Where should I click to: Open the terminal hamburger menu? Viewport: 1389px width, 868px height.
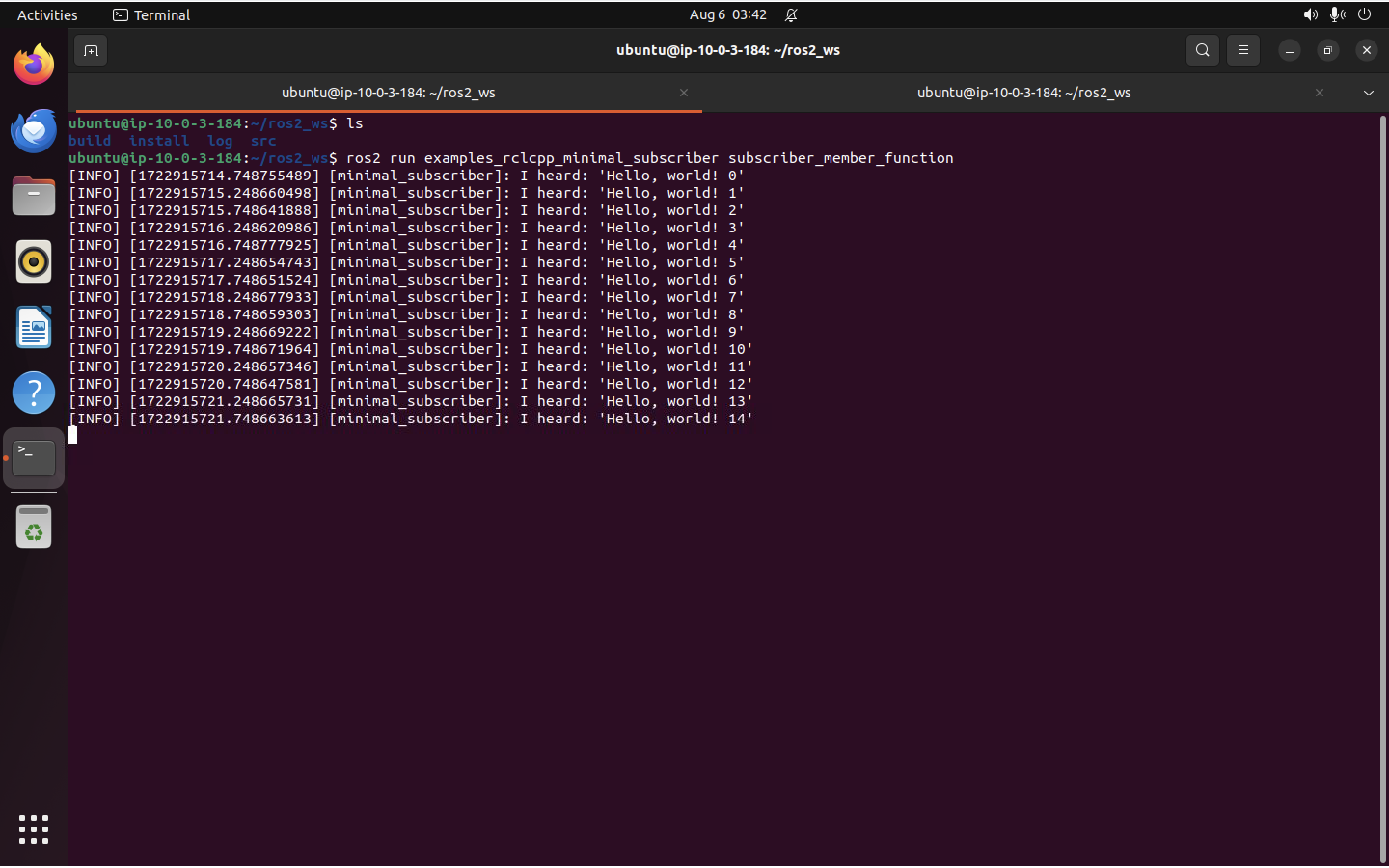tap(1243, 50)
